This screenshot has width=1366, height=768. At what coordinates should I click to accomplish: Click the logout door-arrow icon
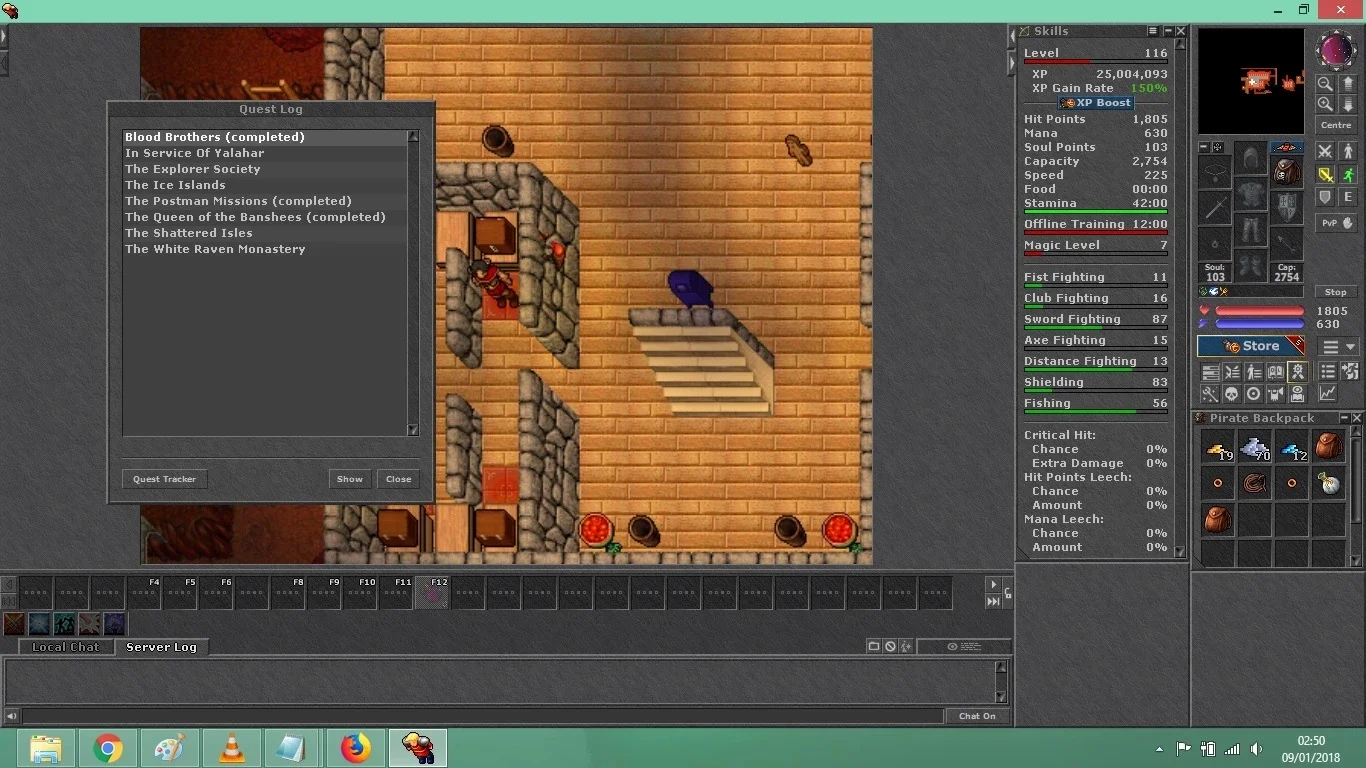(1350, 371)
